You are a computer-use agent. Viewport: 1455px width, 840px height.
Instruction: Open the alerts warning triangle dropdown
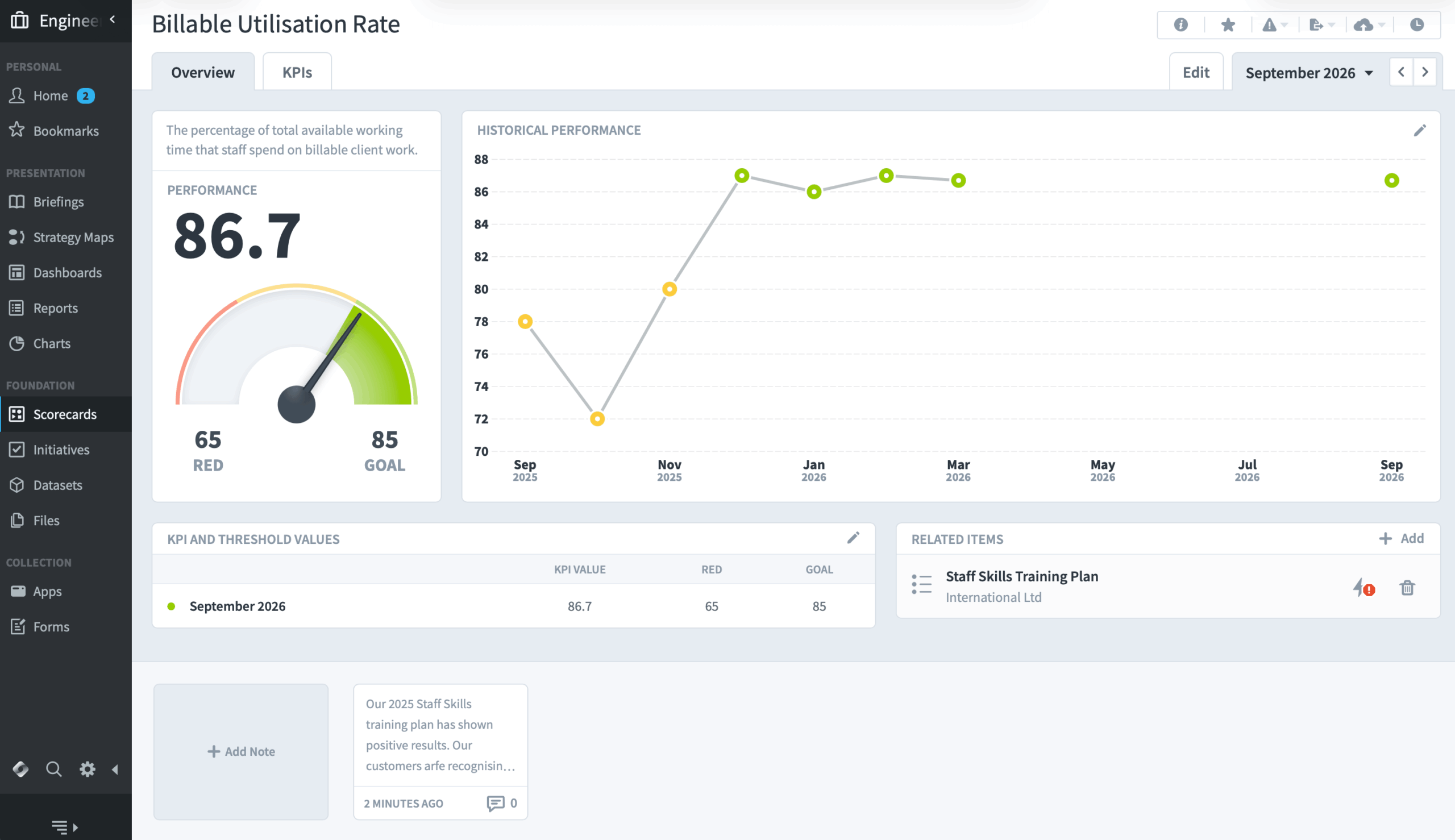(x=1274, y=25)
